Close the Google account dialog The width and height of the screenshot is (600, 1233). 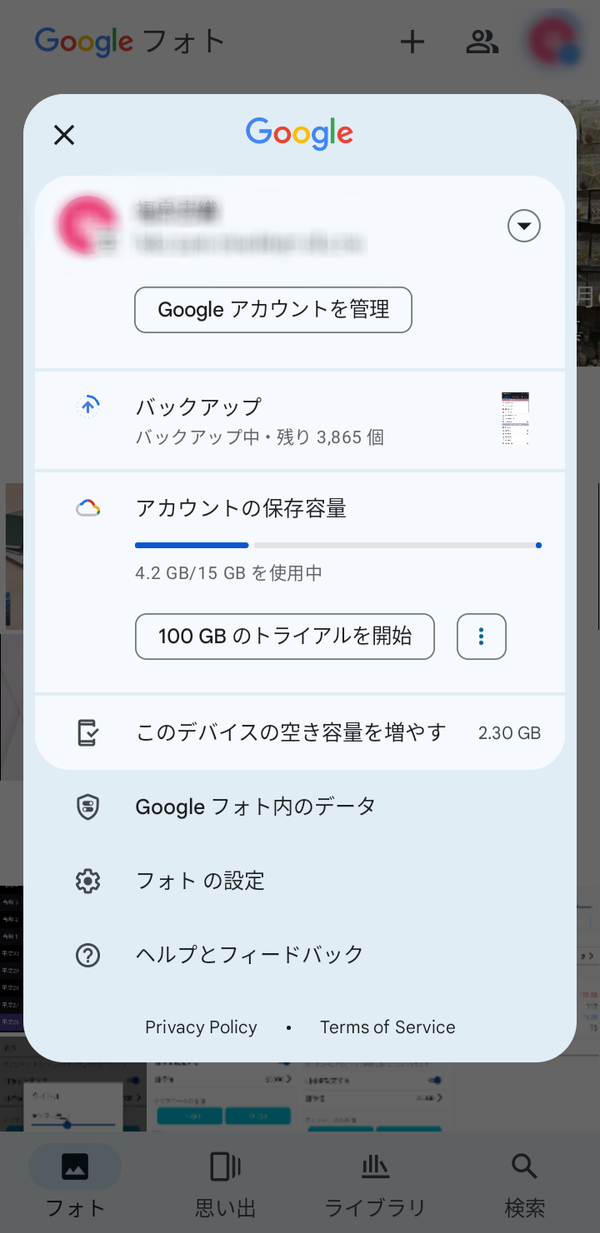coord(64,135)
